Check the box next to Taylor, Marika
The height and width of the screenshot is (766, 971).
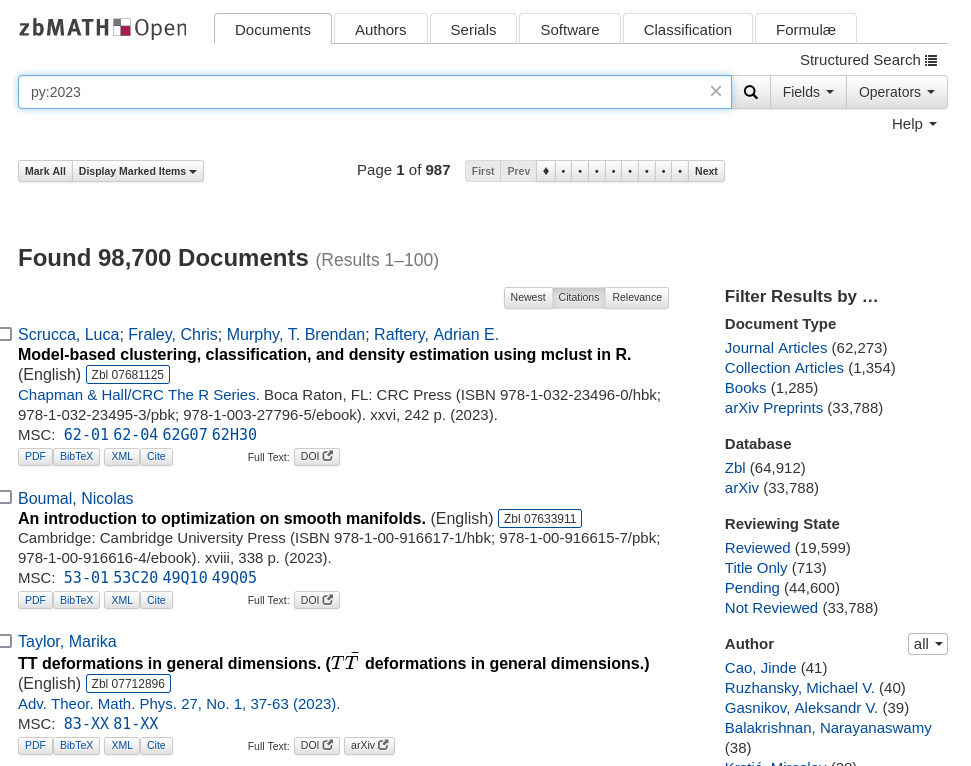point(5,641)
